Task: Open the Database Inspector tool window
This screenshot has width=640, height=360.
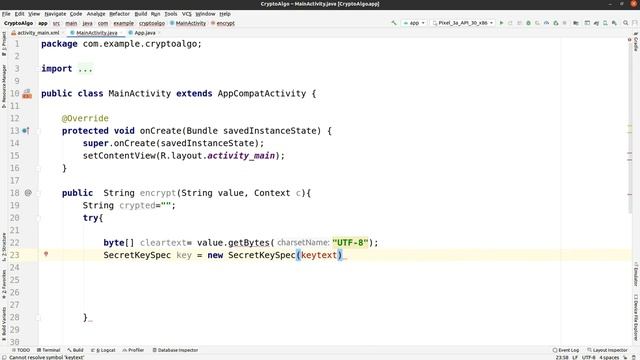Action: coord(175,350)
